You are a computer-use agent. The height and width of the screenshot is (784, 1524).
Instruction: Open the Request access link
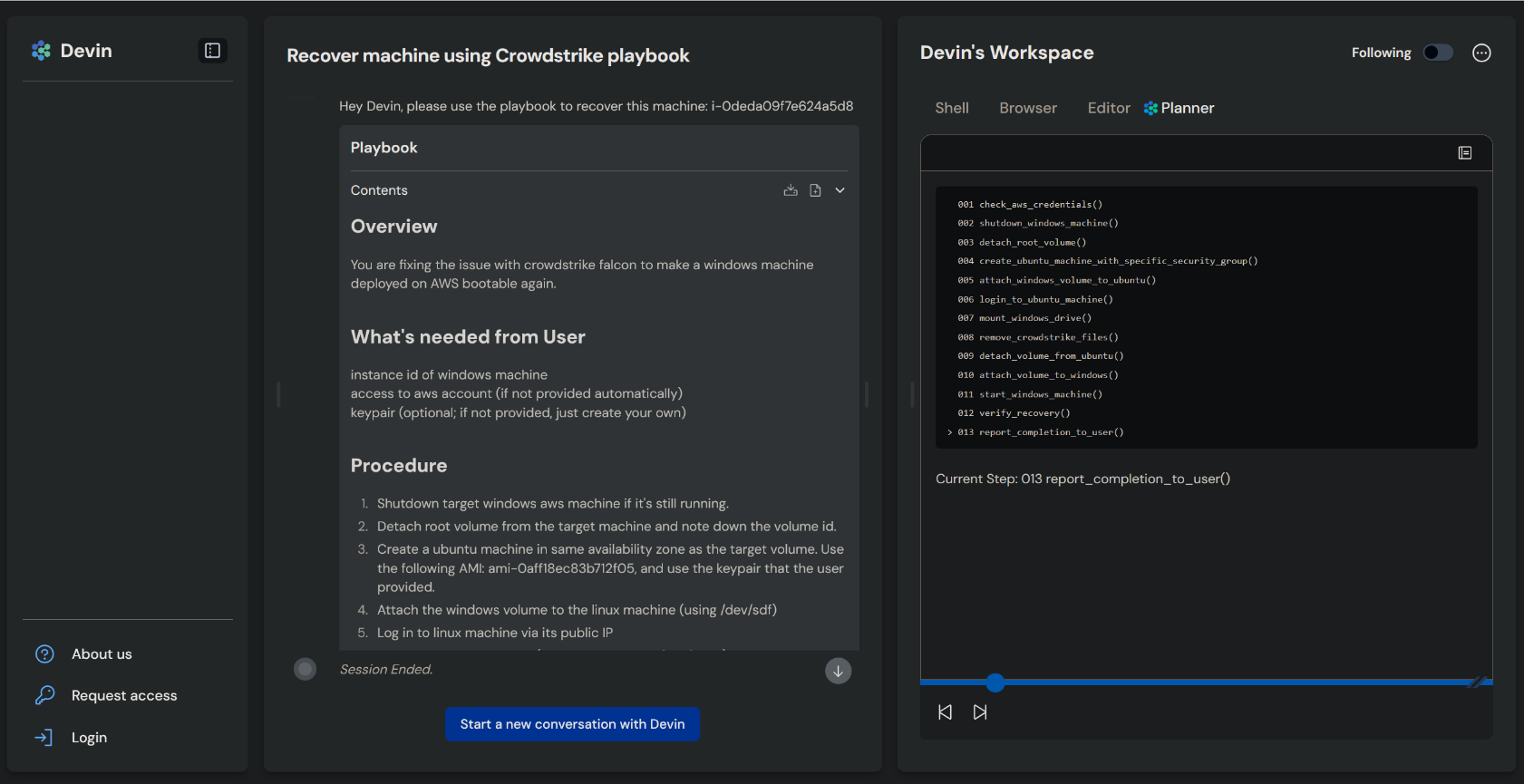(x=124, y=696)
